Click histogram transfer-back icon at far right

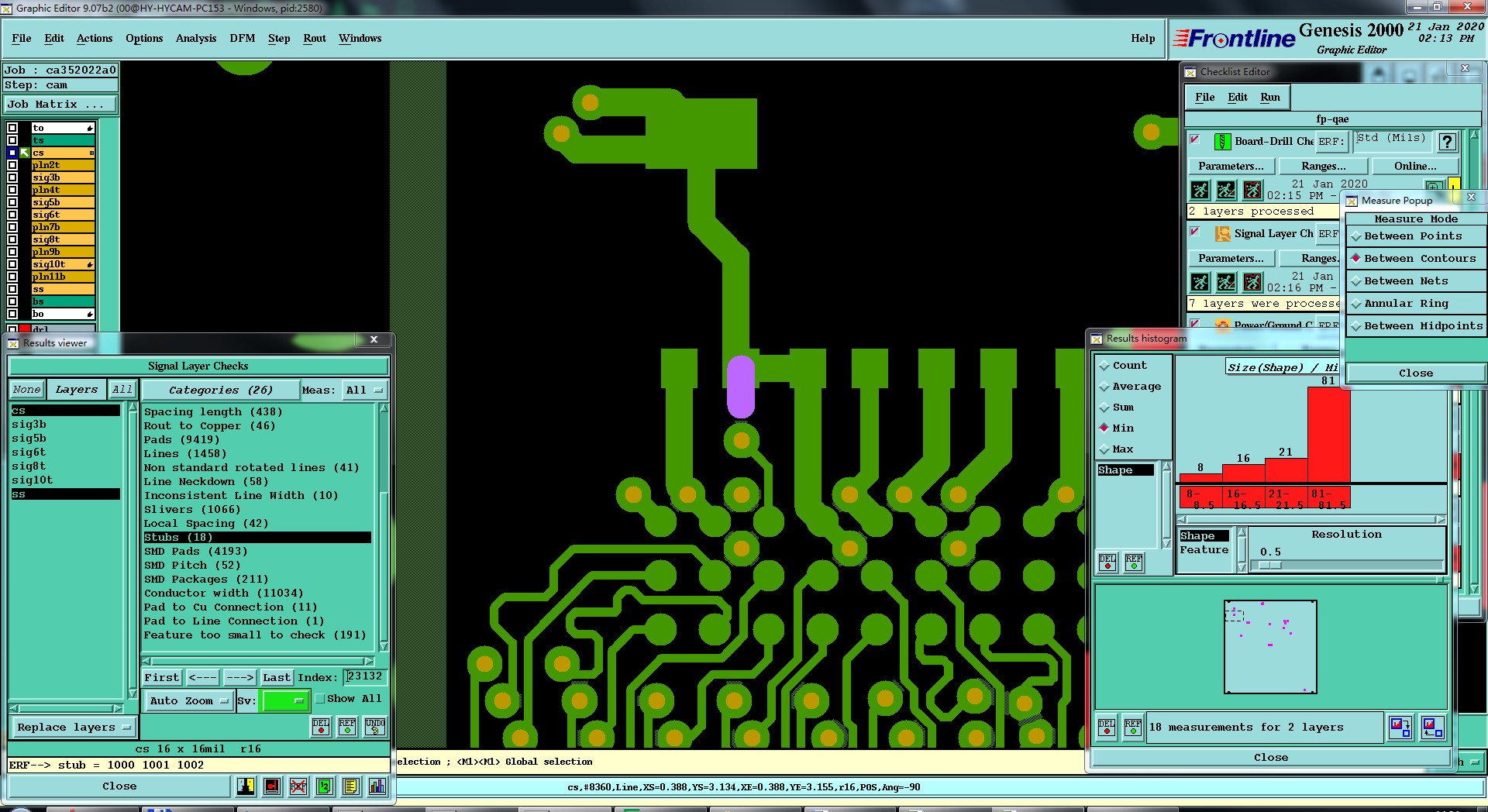[x=1433, y=728]
